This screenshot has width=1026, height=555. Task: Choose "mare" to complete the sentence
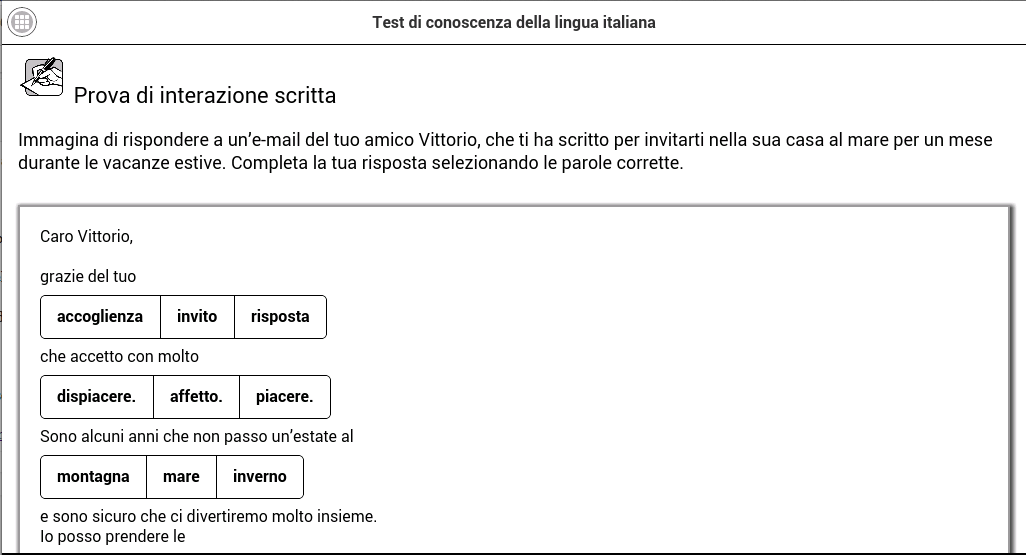tap(181, 477)
